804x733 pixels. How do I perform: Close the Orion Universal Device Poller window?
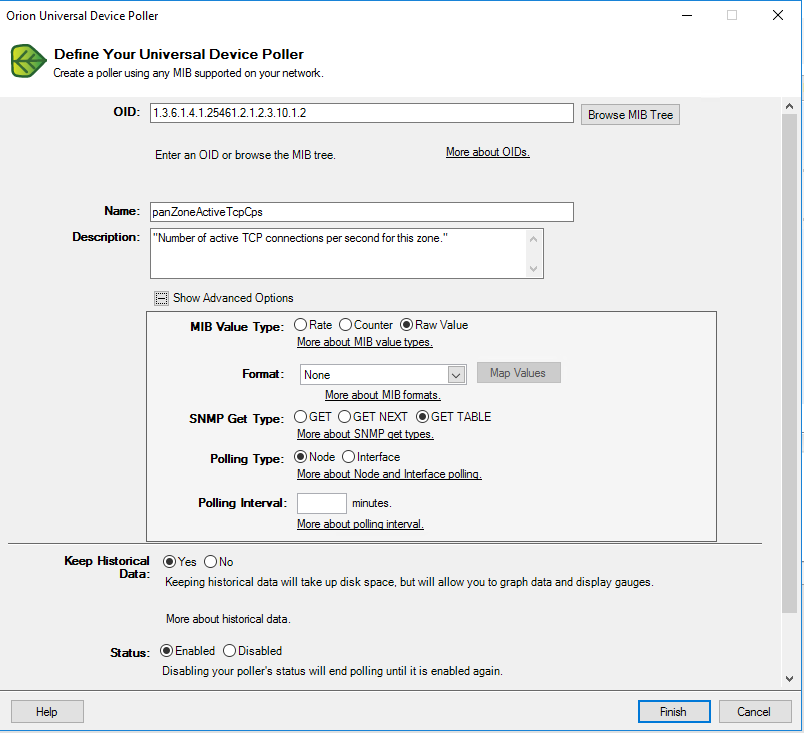click(x=778, y=15)
